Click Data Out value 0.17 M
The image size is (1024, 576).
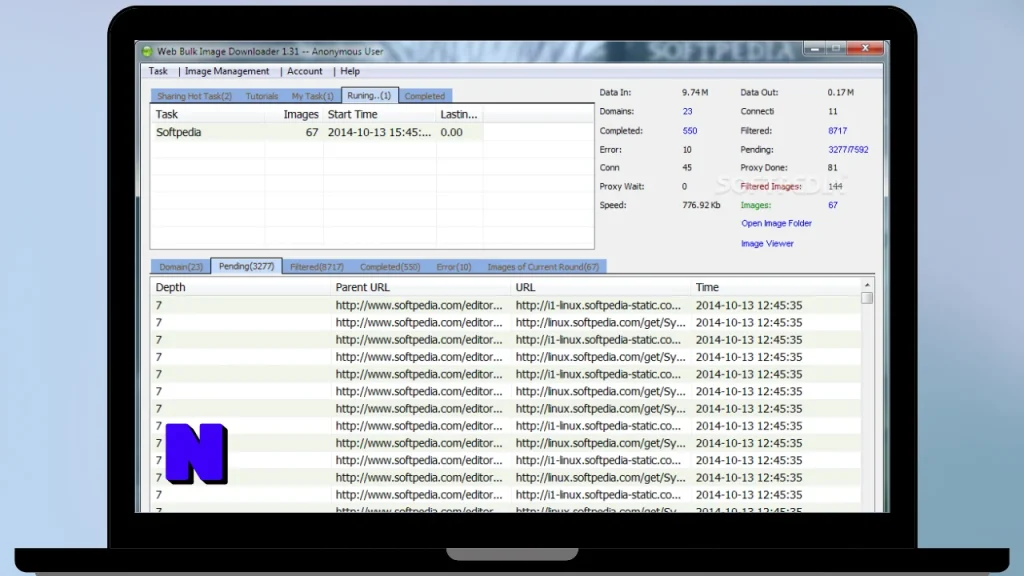pos(840,93)
